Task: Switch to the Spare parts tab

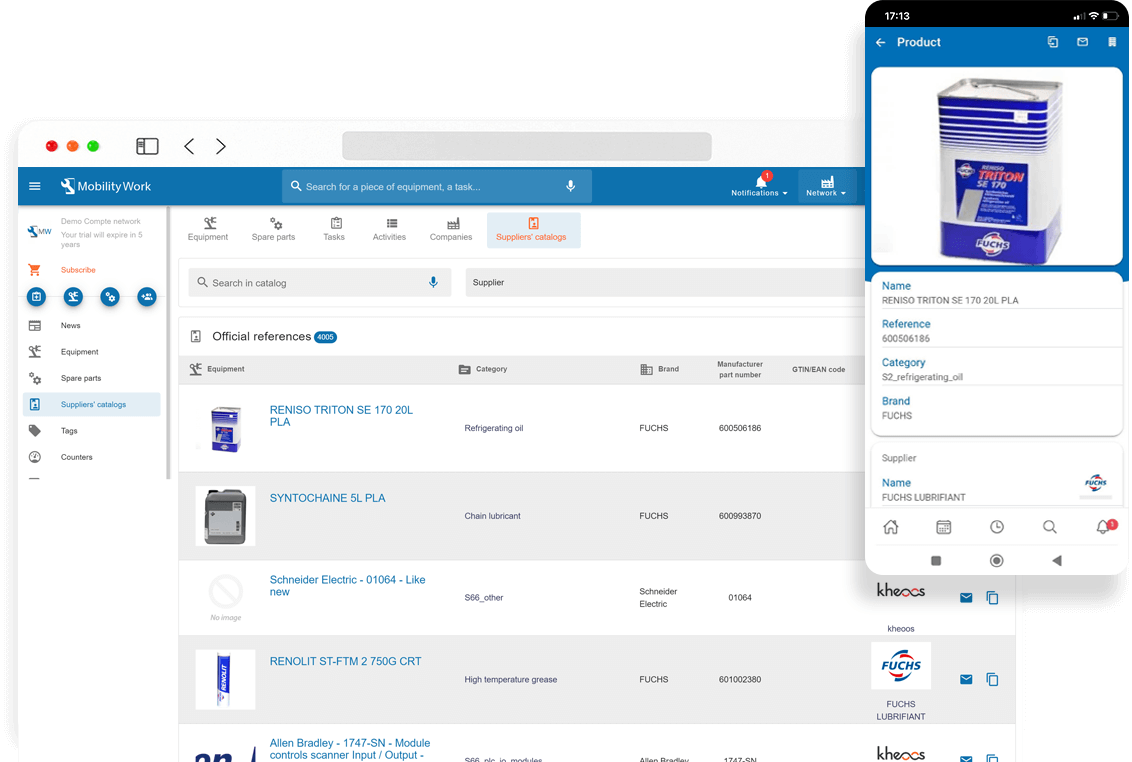Action: click(x=274, y=230)
